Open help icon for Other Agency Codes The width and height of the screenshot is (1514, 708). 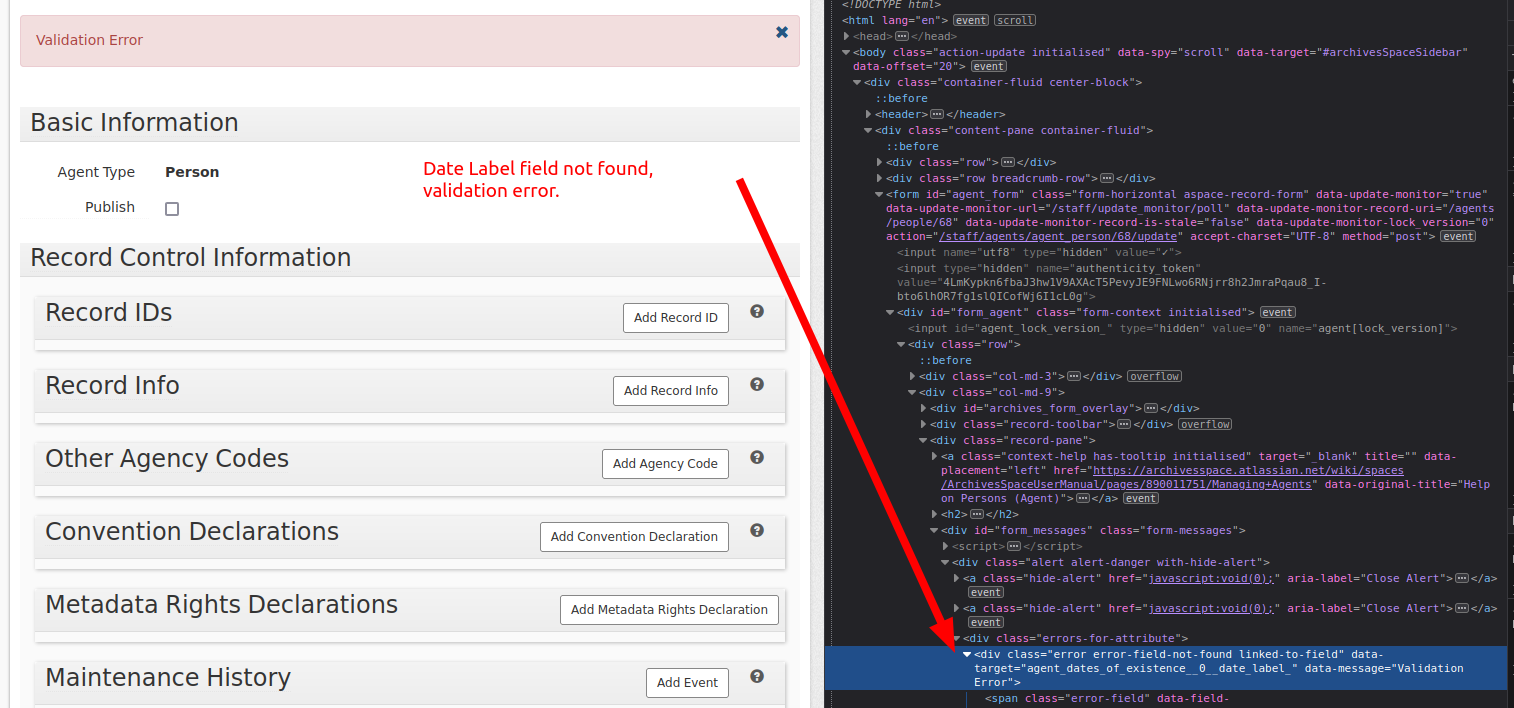tap(757, 457)
